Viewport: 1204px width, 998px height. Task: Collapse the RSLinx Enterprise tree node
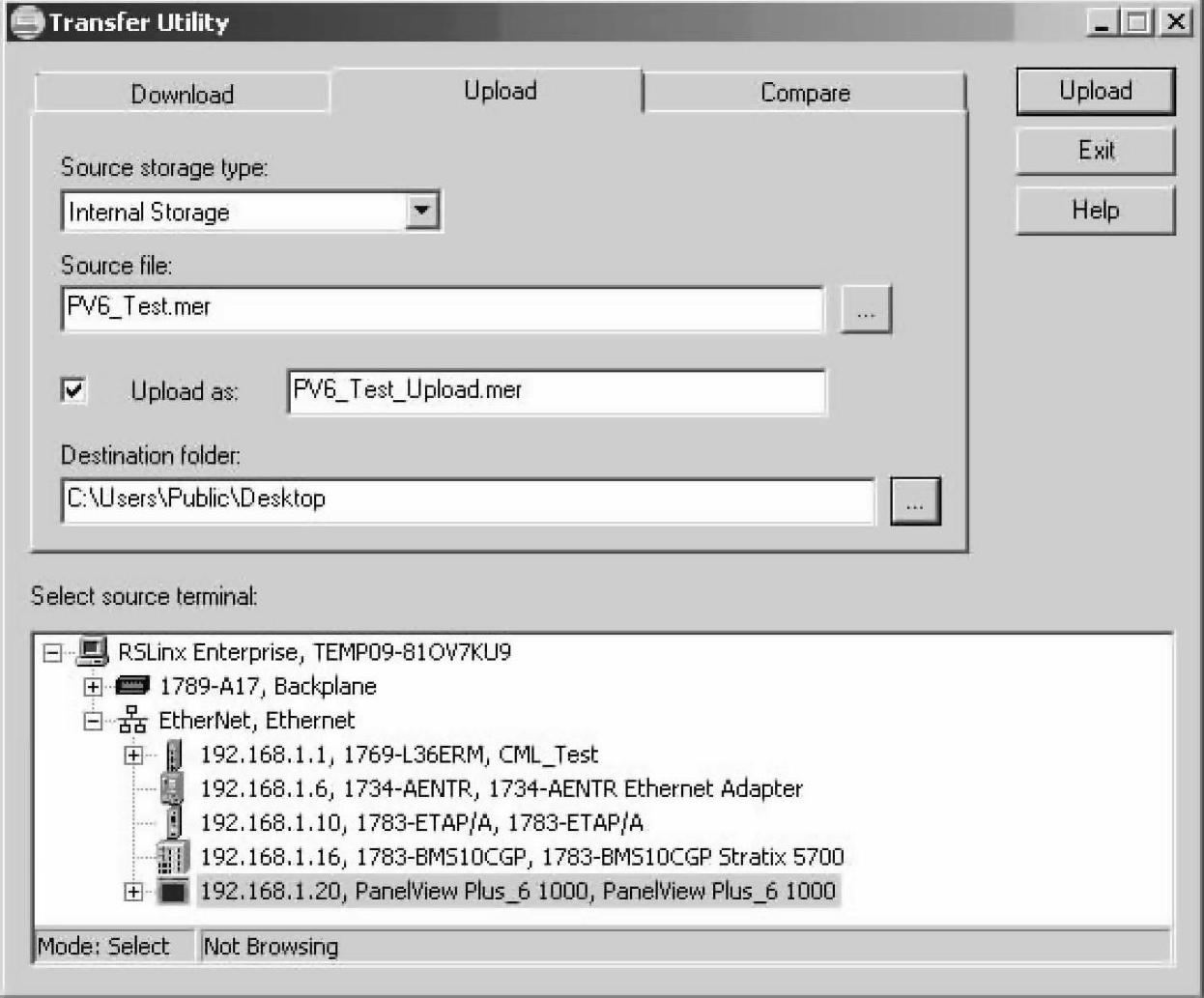[x=52, y=654]
